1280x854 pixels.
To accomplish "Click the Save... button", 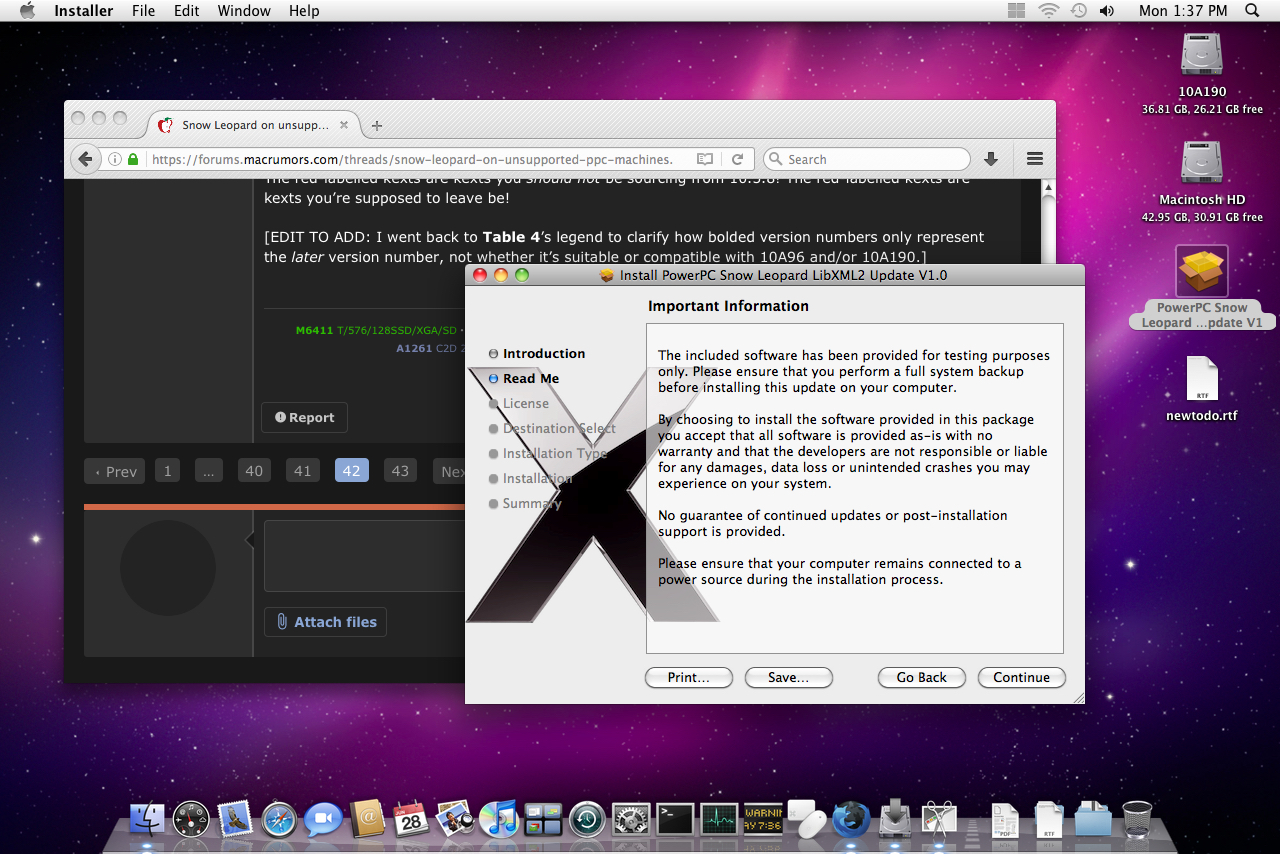I will click(x=788, y=677).
